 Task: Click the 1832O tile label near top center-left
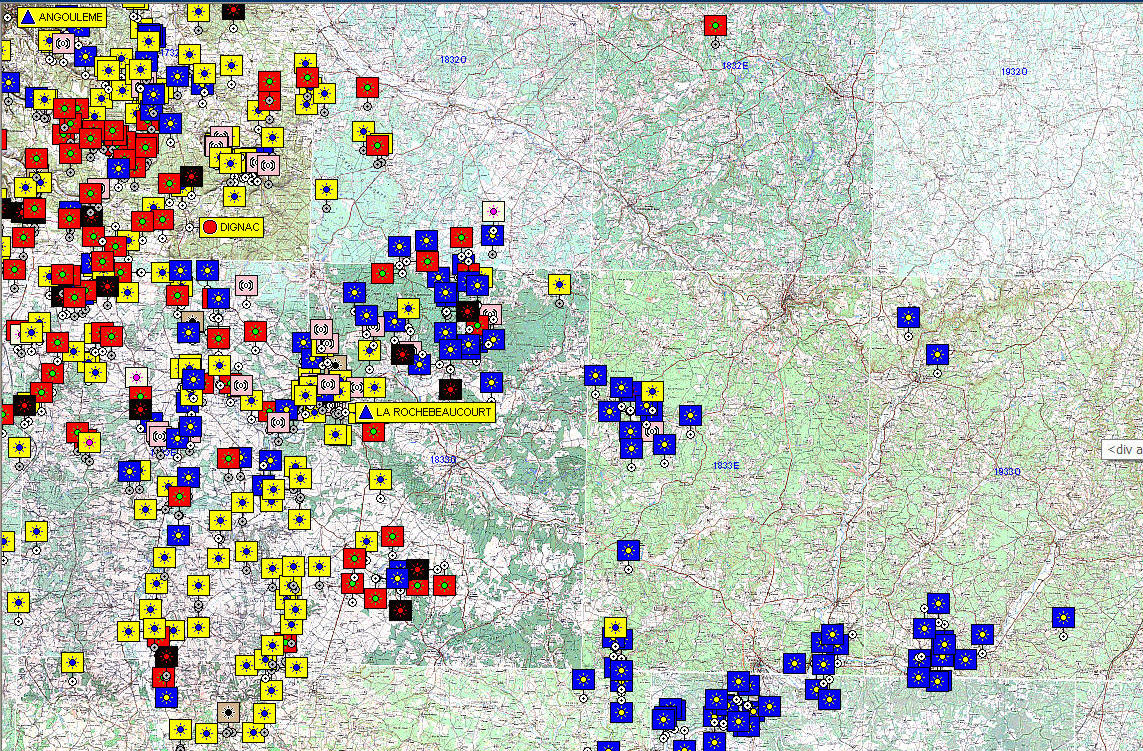click(x=452, y=60)
